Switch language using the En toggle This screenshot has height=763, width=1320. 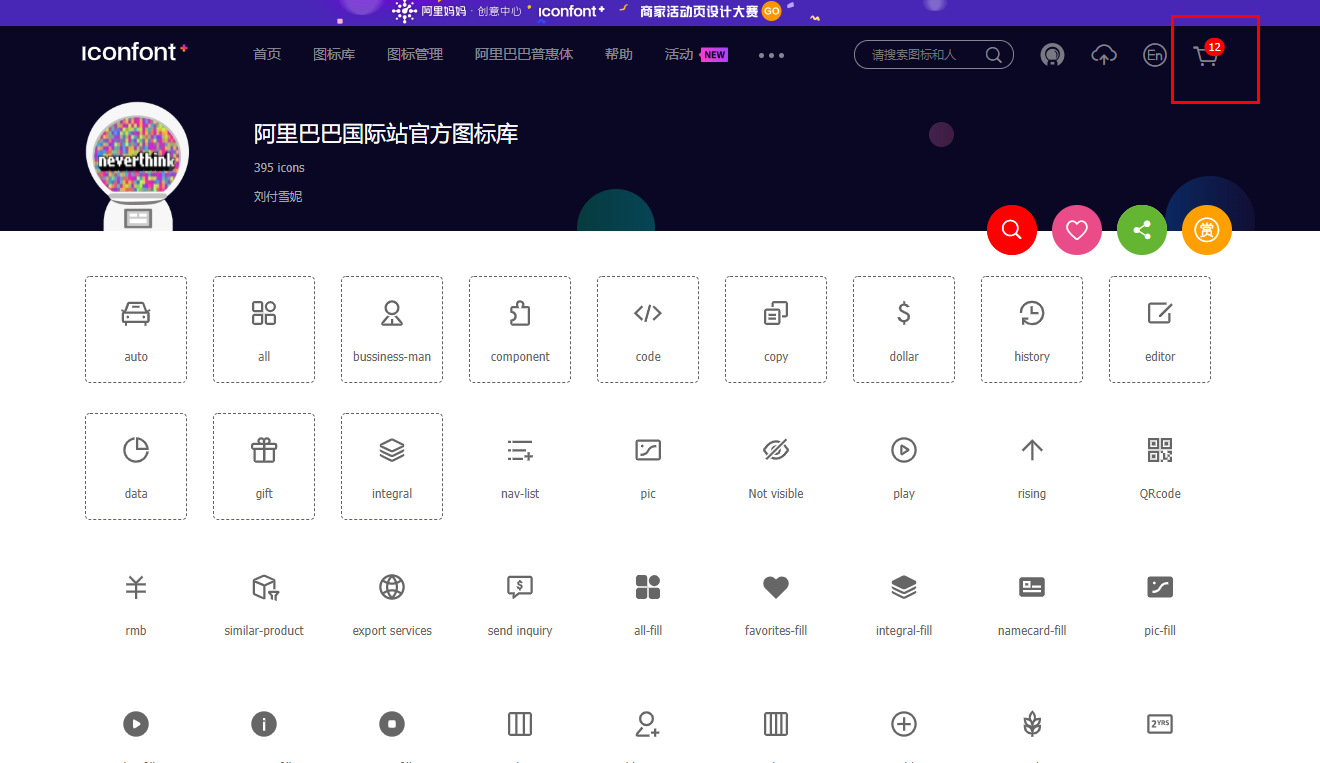click(1154, 55)
